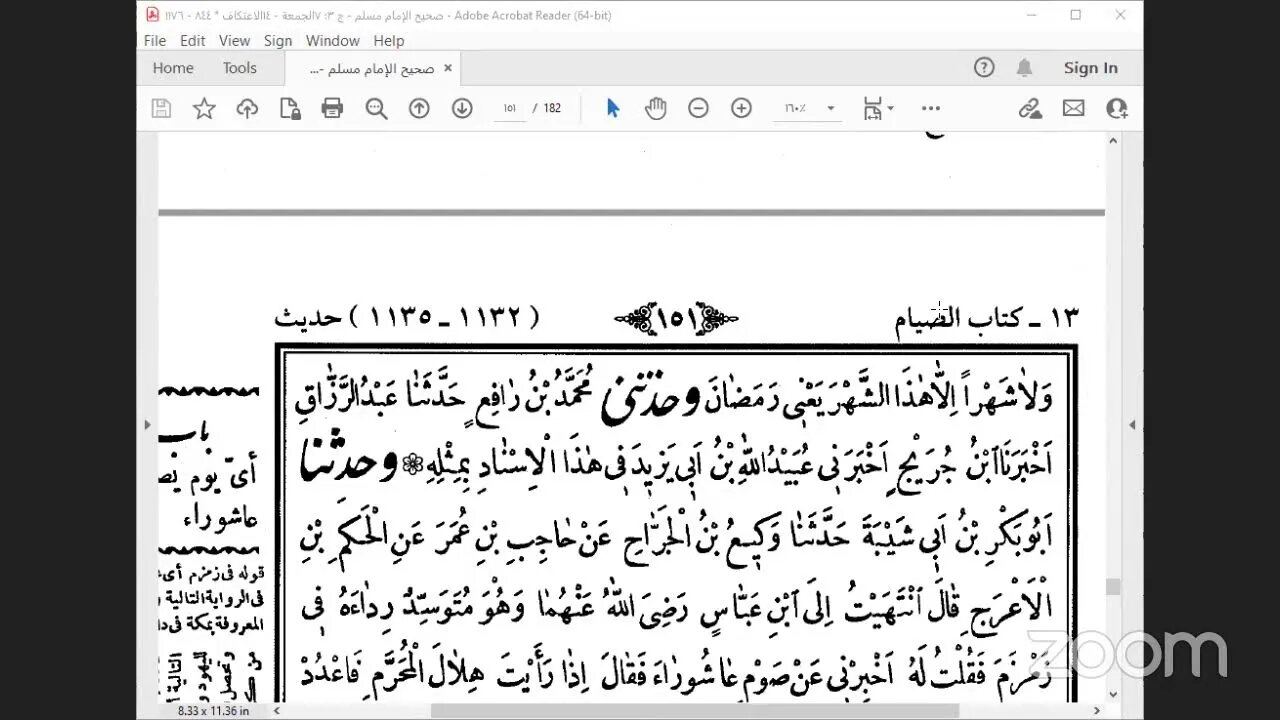Zoom in with plus button
The width and height of the screenshot is (1280, 720).
741,108
